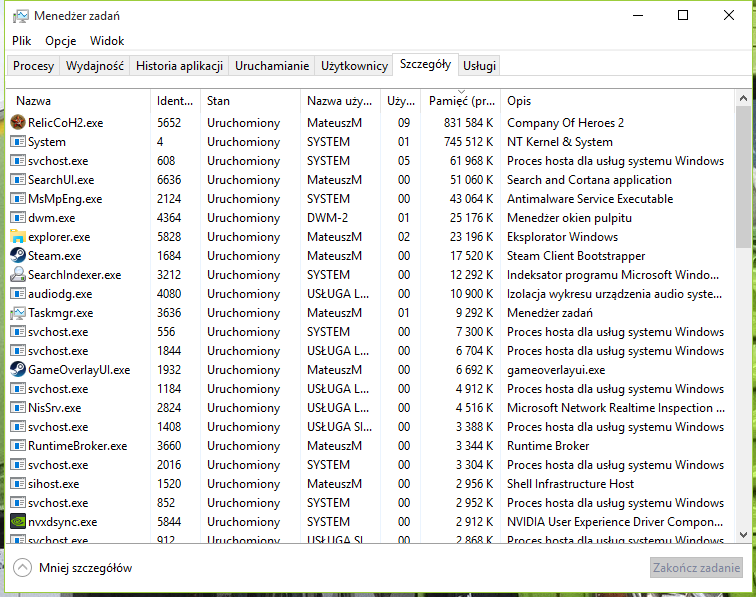Viewport: 756px width, 597px height.
Task: Click the RelicCoH2.exe game icon
Action: coord(18,122)
